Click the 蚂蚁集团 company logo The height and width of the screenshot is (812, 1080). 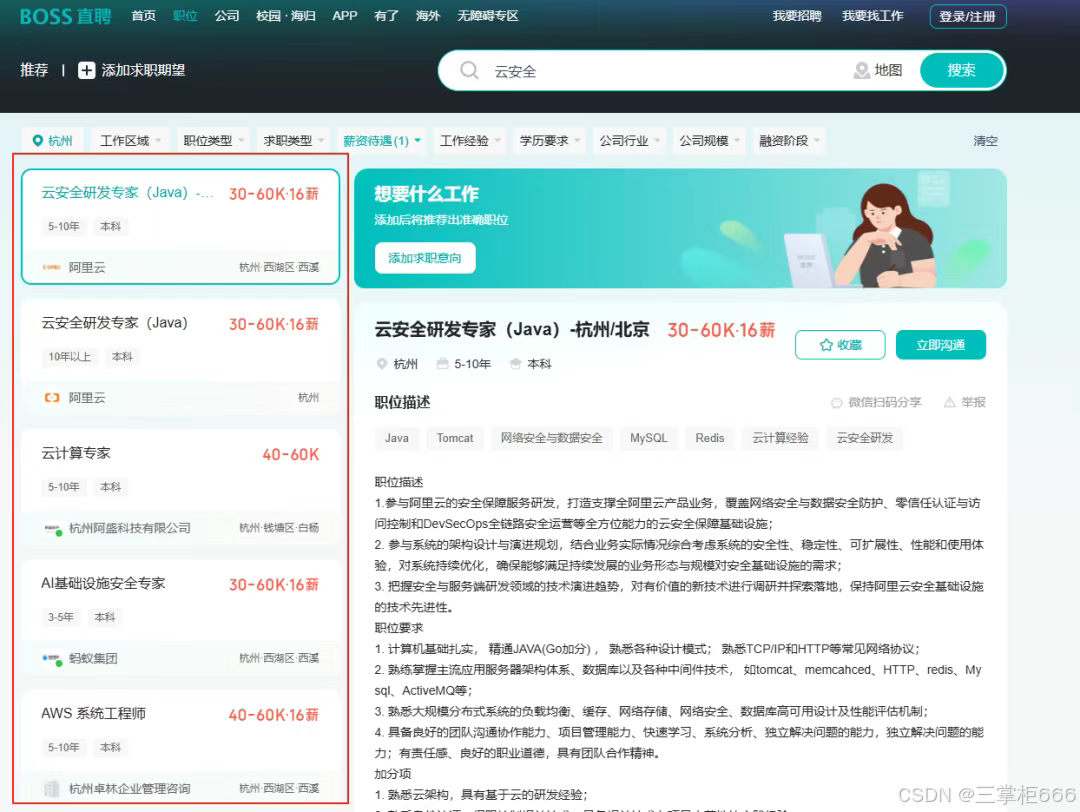[x=53, y=659]
